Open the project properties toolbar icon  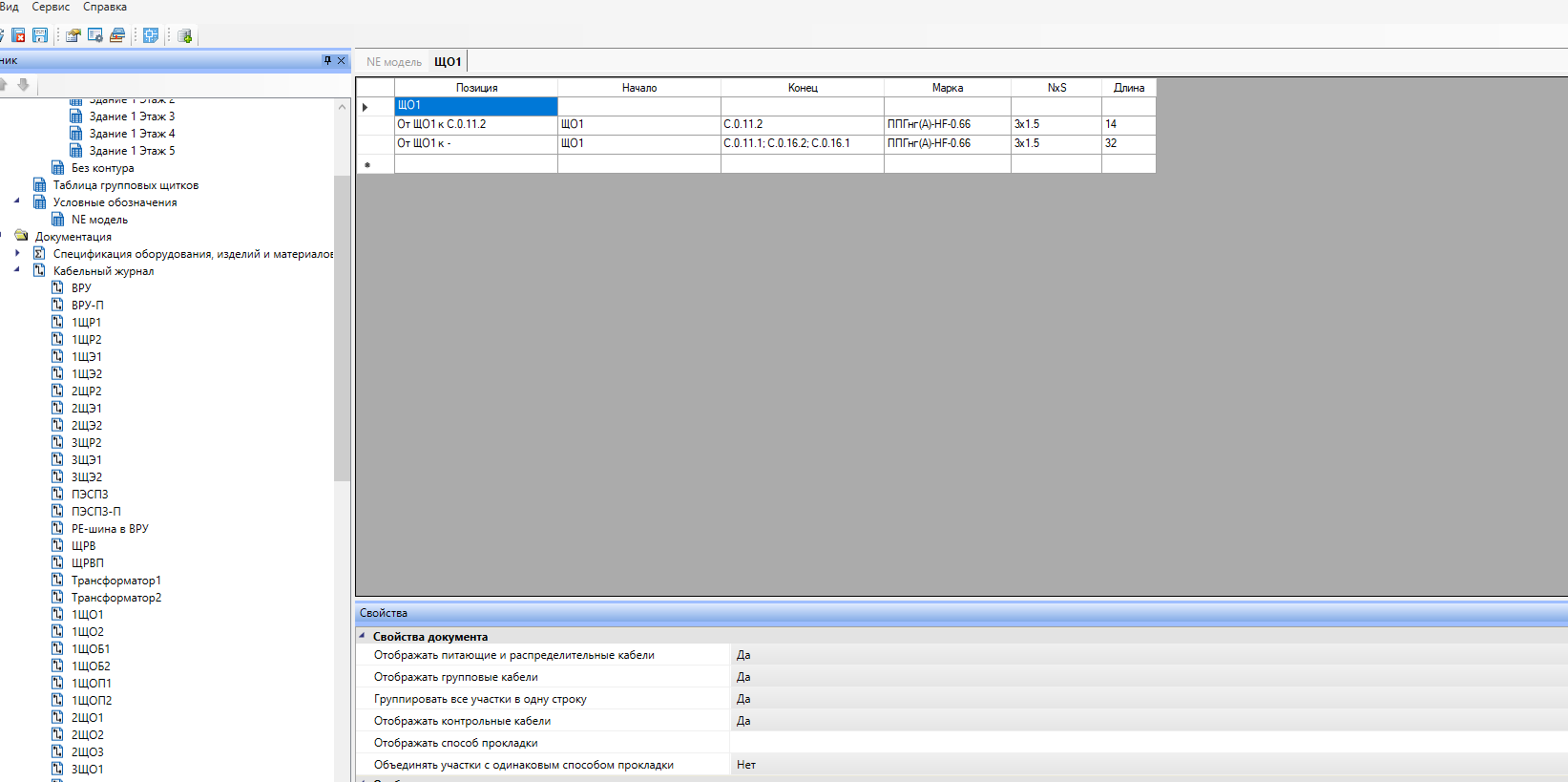(x=73, y=35)
